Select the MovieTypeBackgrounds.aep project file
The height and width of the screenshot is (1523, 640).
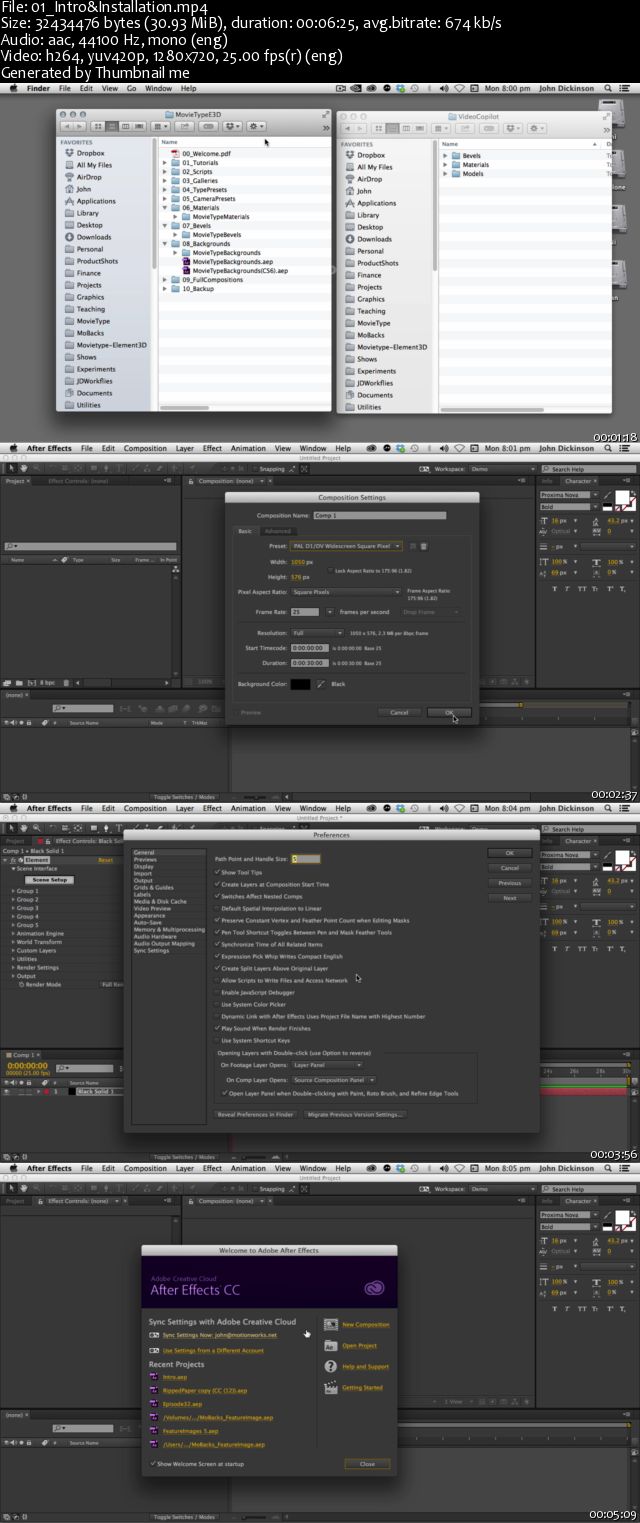tap(226, 261)
